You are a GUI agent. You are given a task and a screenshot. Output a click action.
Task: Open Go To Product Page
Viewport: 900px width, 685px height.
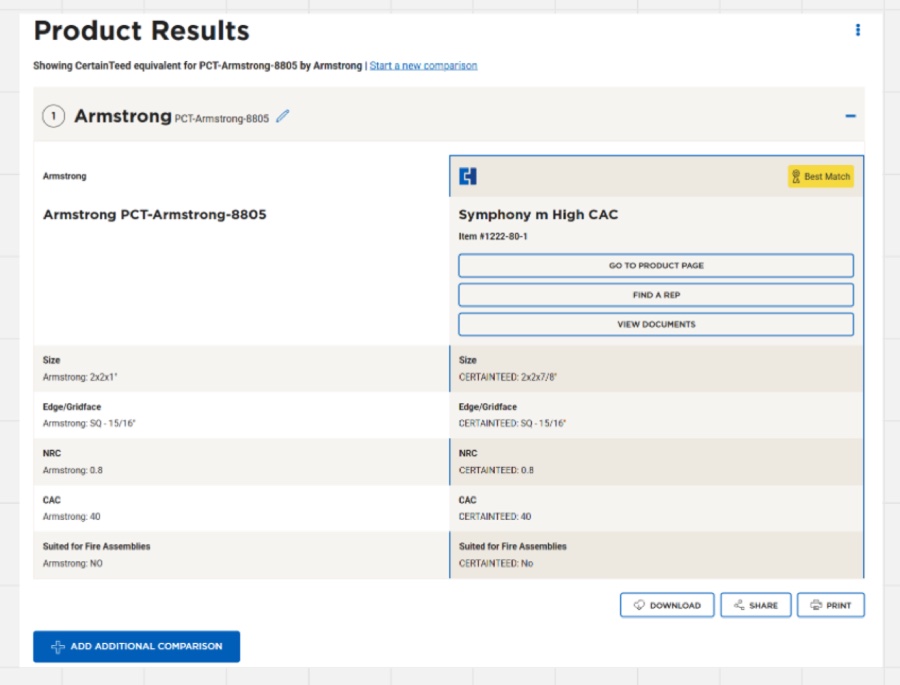(655, 265)
